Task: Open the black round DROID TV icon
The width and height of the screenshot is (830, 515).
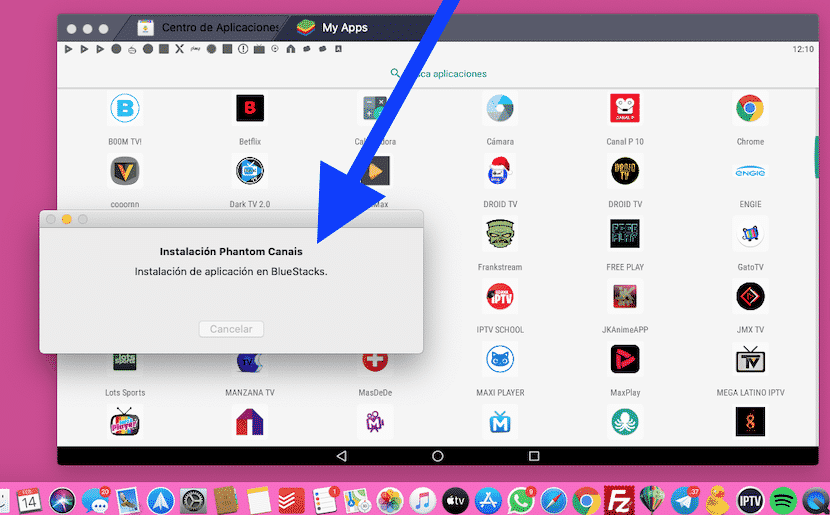Action: tap(625, 171)
